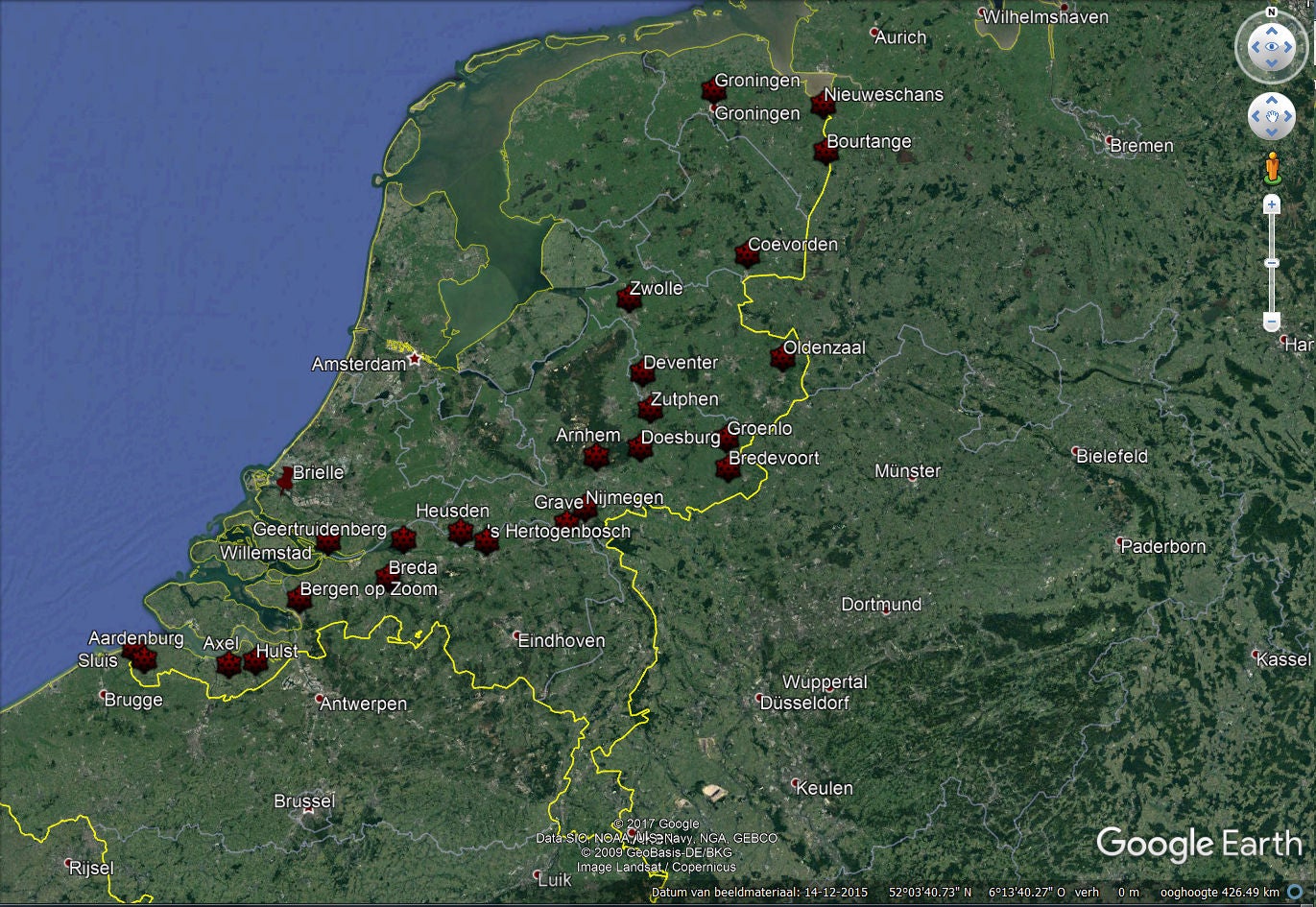Select the Arnhem fortress placemark
This screenshot has width=1316, height=907.
click(x=596, y=455)
